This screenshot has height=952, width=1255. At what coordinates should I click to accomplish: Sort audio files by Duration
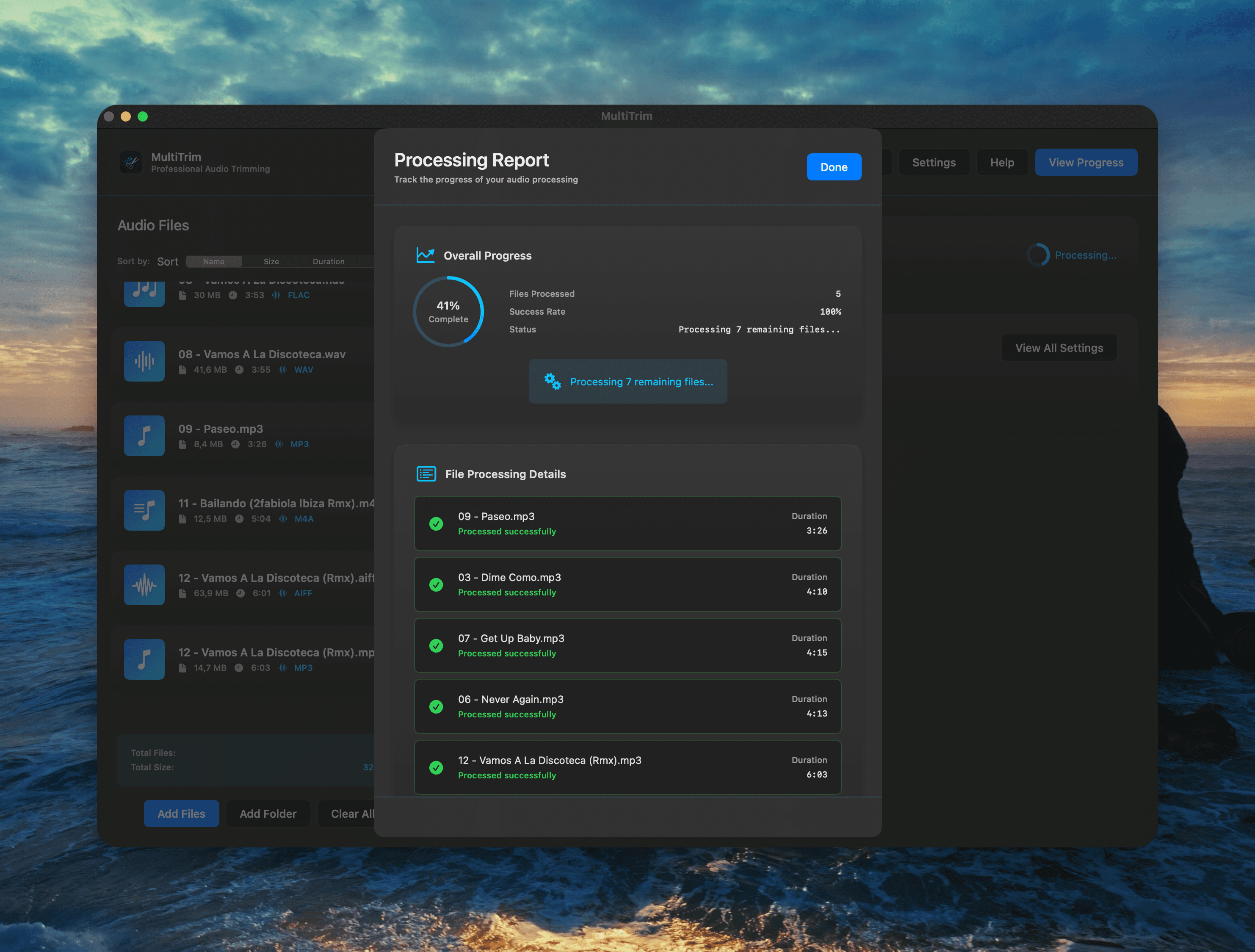point(329,262)
